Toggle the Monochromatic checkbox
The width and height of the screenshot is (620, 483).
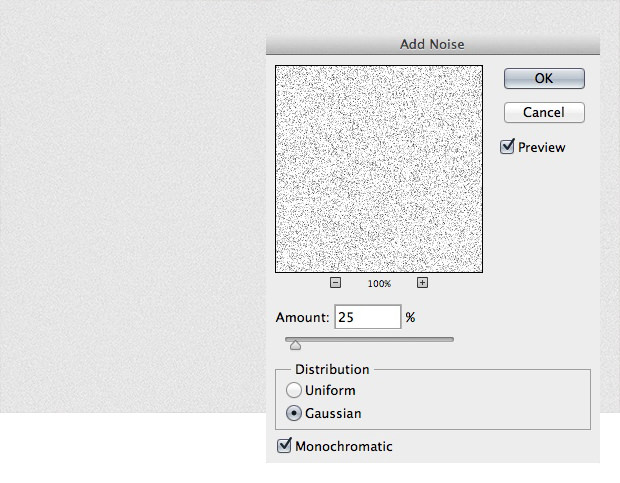click(284, 446)
